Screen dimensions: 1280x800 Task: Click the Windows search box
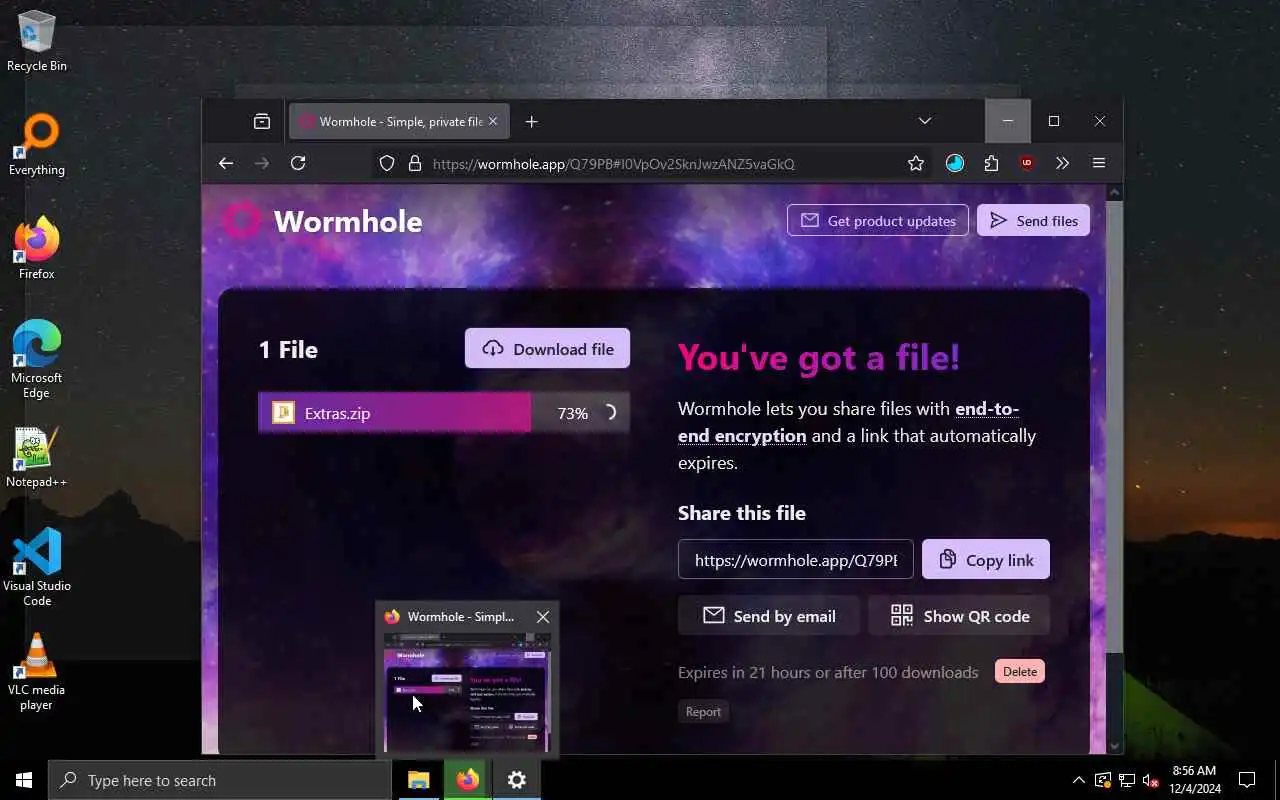[220, 780]
